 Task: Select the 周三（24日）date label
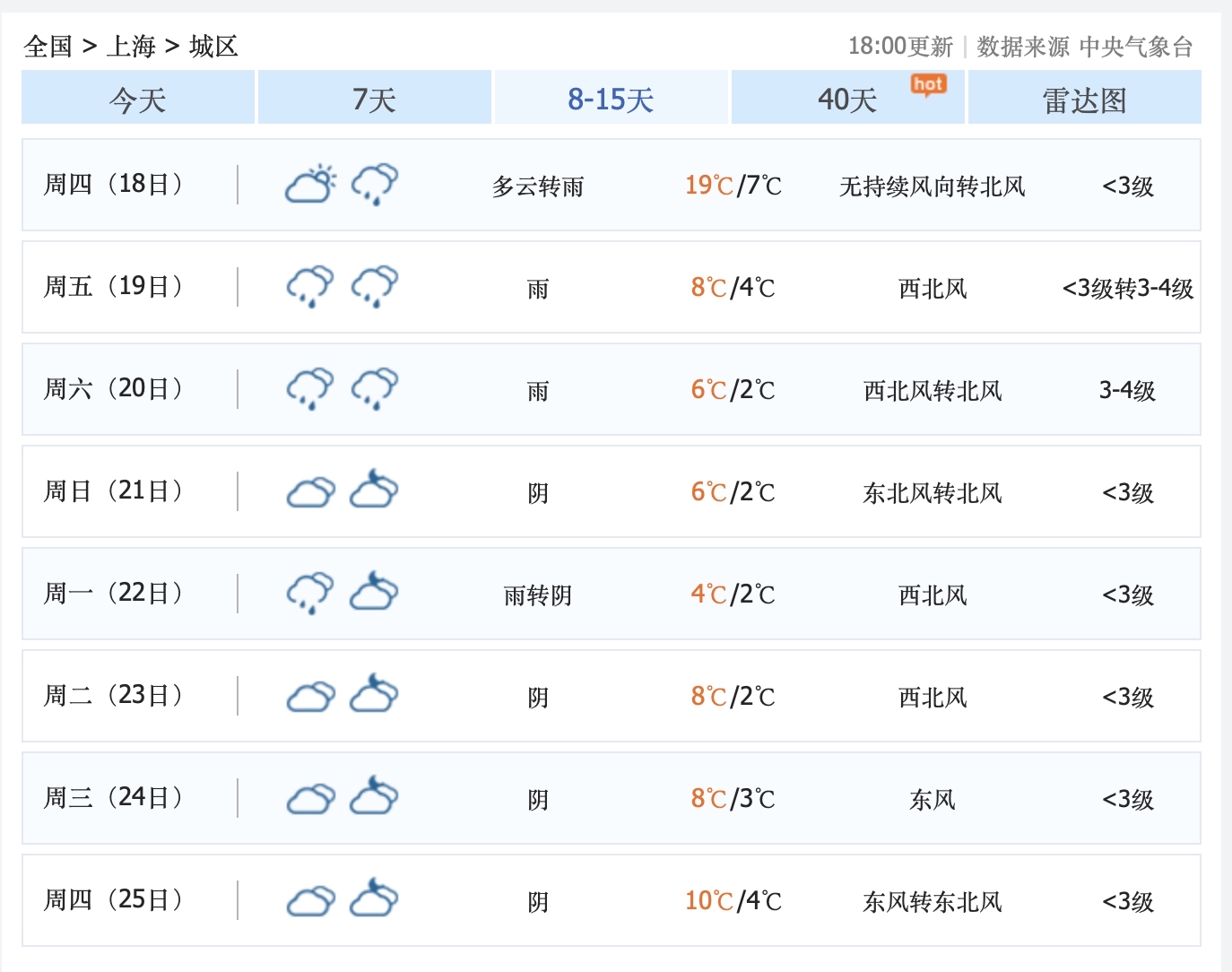pyautogui.click(x=114, y=798)
